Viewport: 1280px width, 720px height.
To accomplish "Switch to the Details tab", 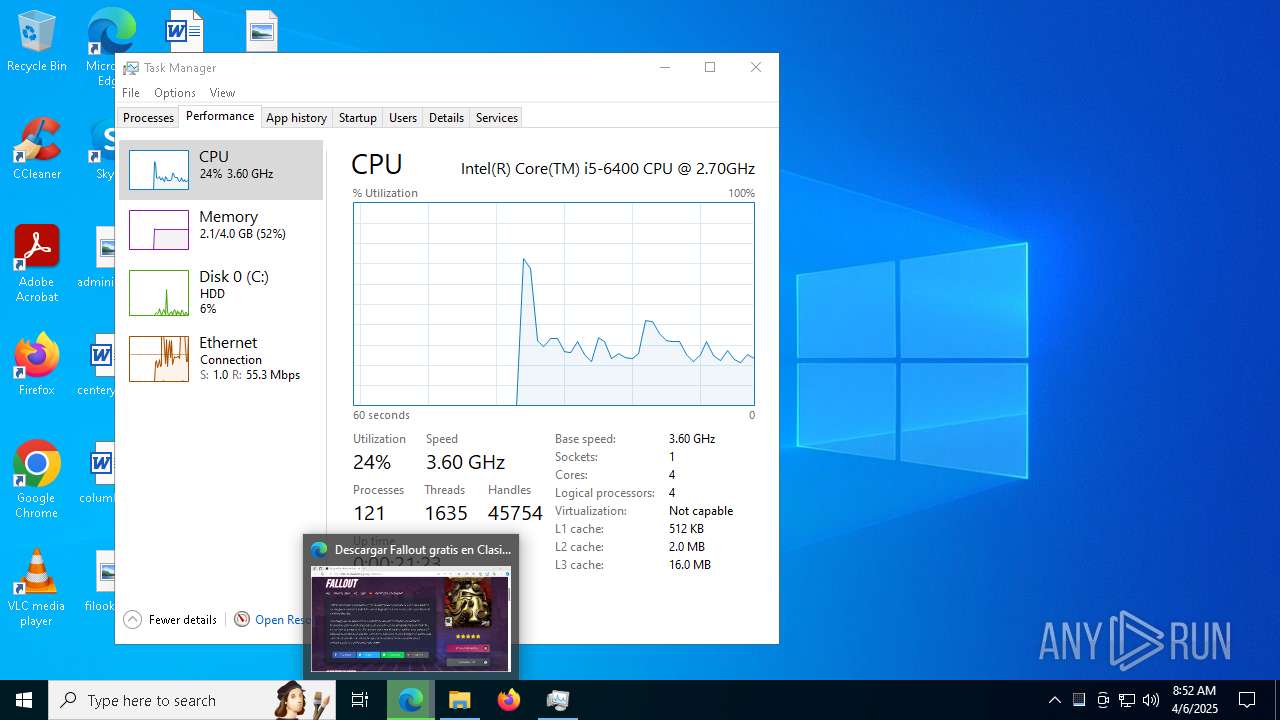I will [x=446, y=117].
